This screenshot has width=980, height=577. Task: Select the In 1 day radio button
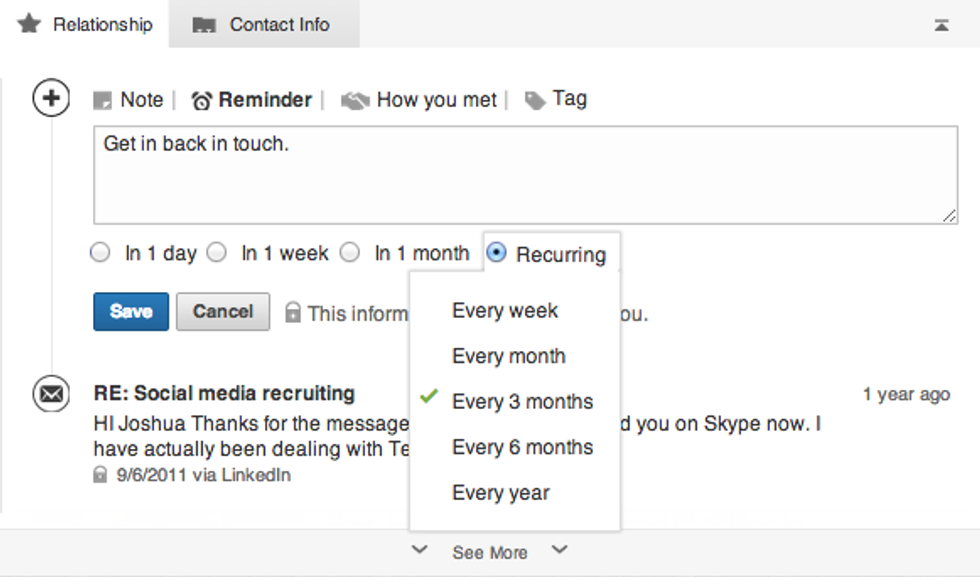pyautogui.click(x=100, y=253)
